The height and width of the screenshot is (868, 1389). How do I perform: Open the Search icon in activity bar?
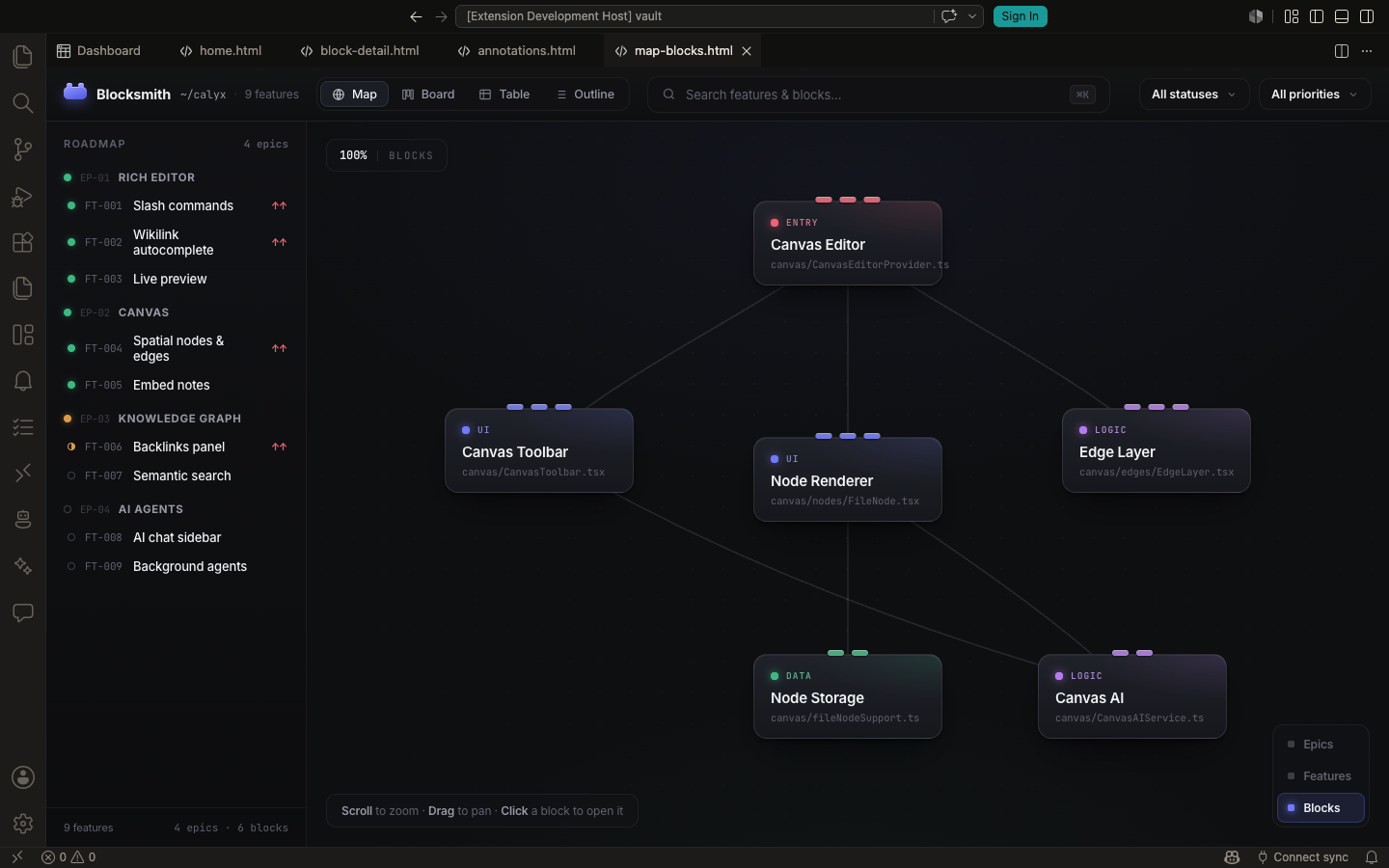(x=23, y=103)
